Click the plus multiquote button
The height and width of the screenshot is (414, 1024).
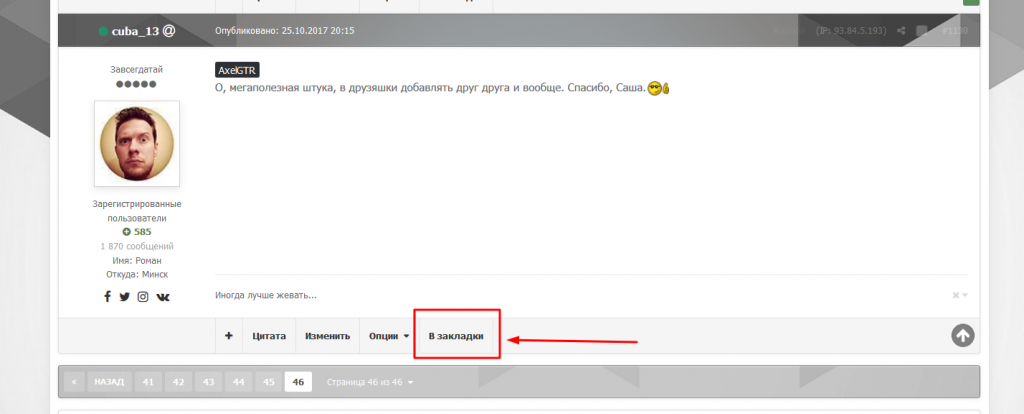pos(229,336)
